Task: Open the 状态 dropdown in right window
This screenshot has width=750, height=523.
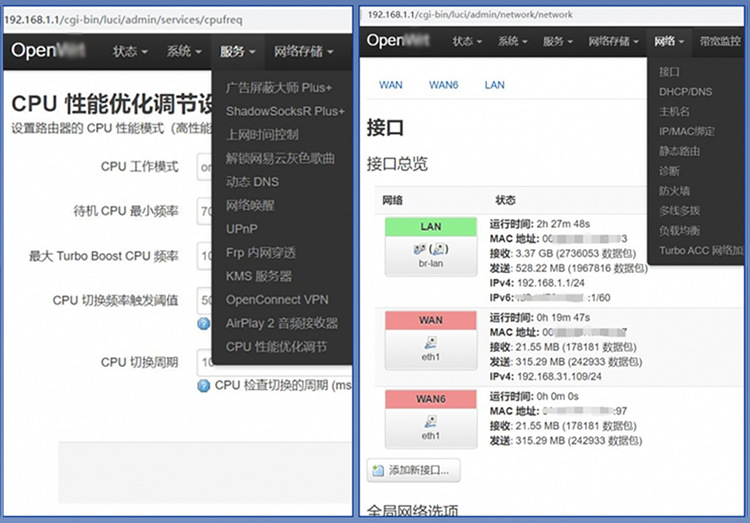Action: point(467,42)
